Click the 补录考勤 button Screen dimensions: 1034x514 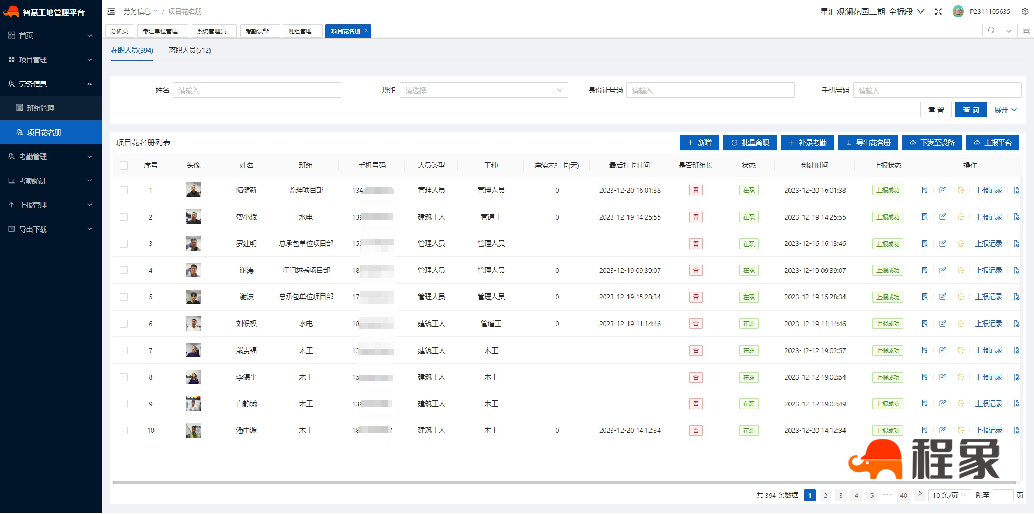(808, 143)
